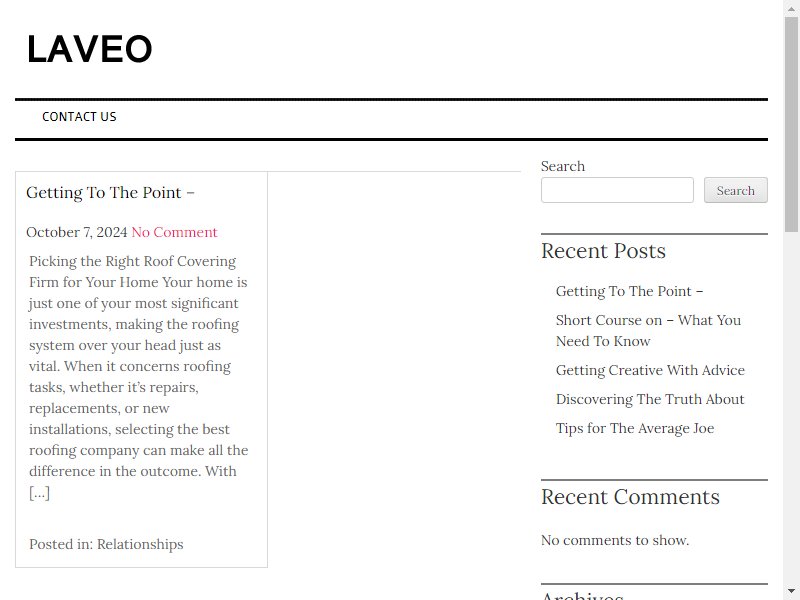The image size is (800, 600).
Task: Click the scrollbar track below the thumb
Action: pos(791,408)
